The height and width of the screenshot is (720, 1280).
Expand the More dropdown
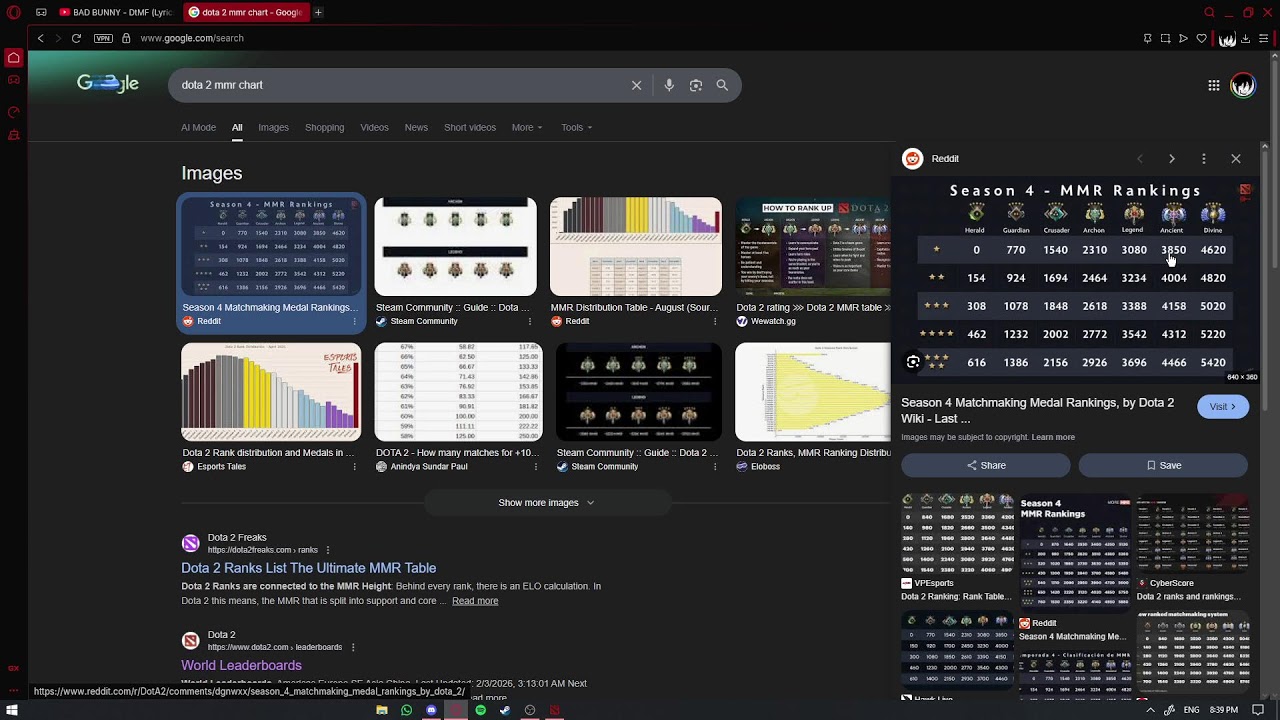pos(527,127)
